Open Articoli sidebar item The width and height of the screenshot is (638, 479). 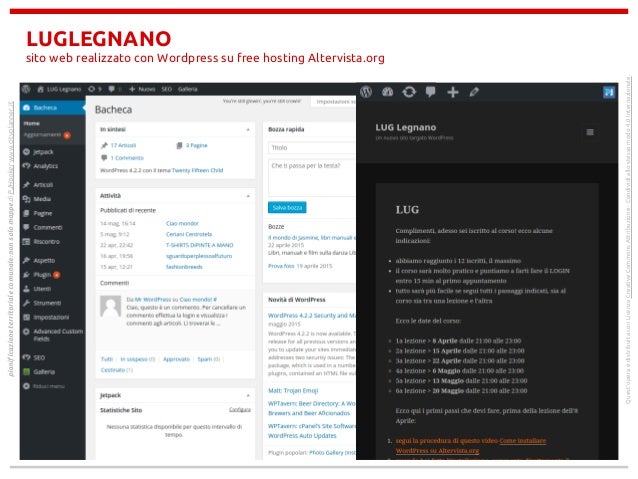[43, 185]
